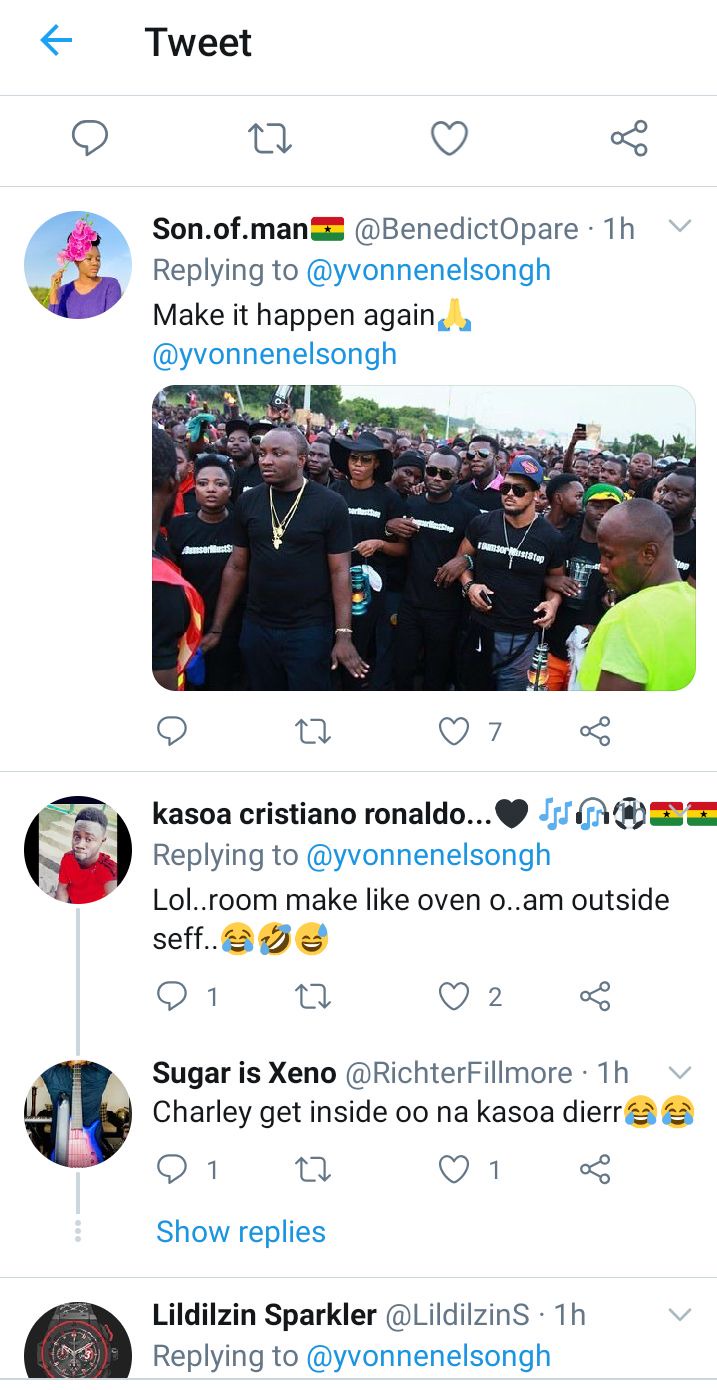
Task: Like Son.of.man's tweet with 7 likes
Action: pyautogui.click(x=454, y=732)
